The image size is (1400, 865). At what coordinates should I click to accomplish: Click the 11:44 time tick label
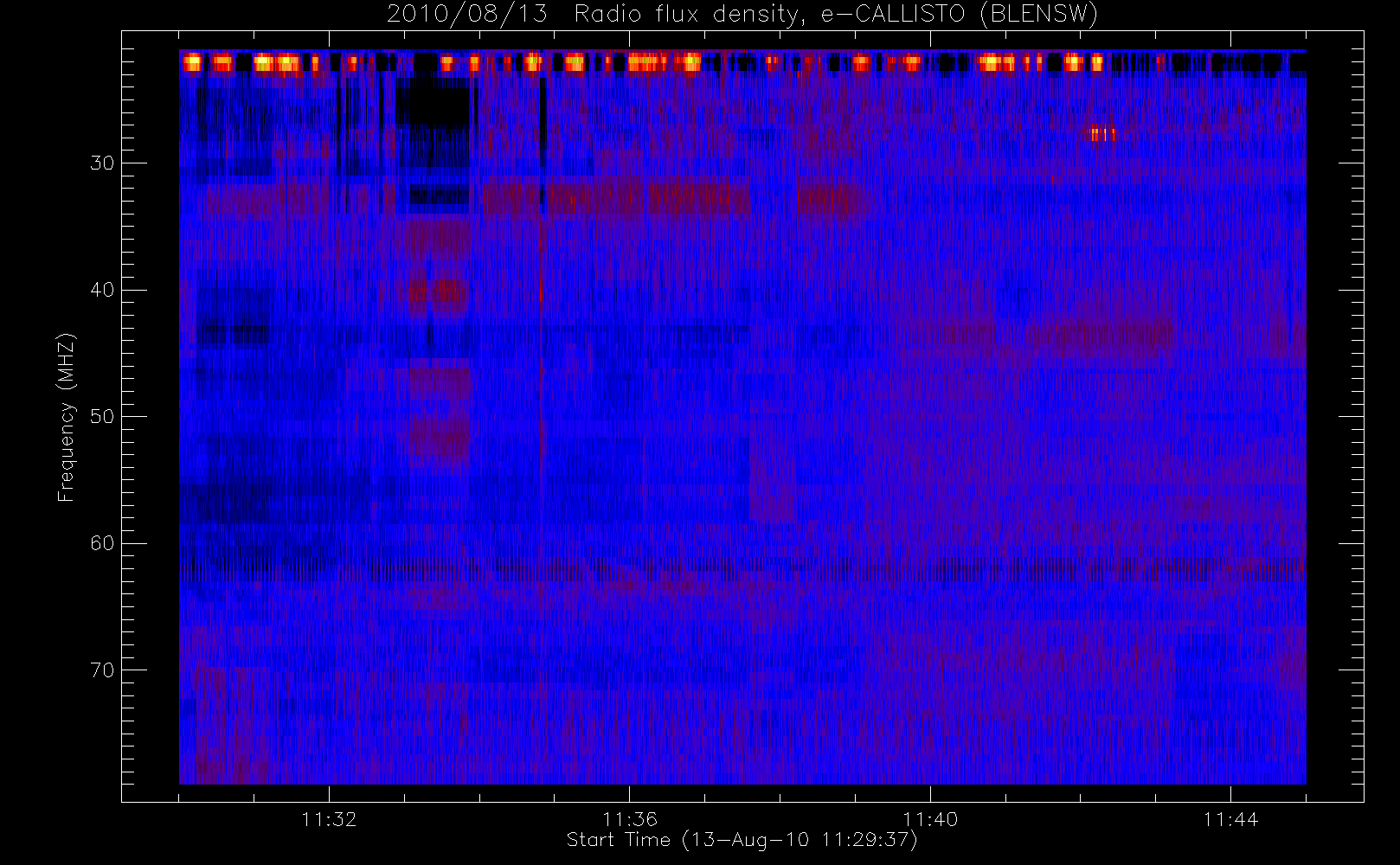1230,819
